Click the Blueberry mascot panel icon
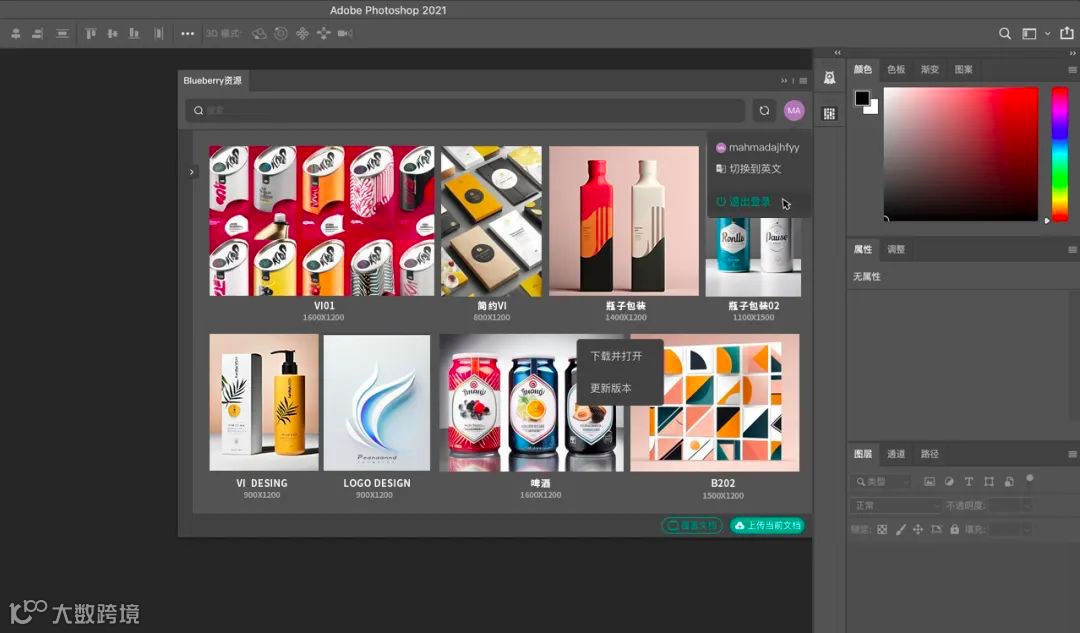 click(x=830, y=77)
